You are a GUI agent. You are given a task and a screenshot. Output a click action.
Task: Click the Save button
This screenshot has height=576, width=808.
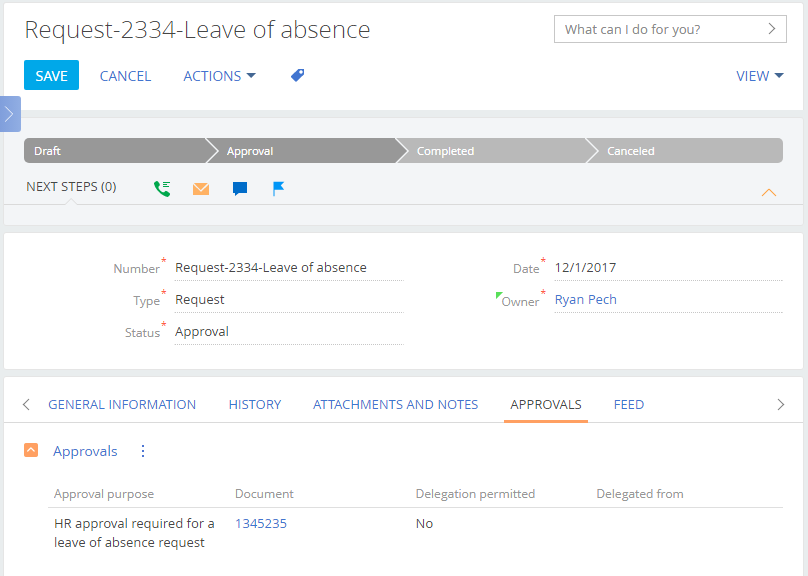click(52, 75)
